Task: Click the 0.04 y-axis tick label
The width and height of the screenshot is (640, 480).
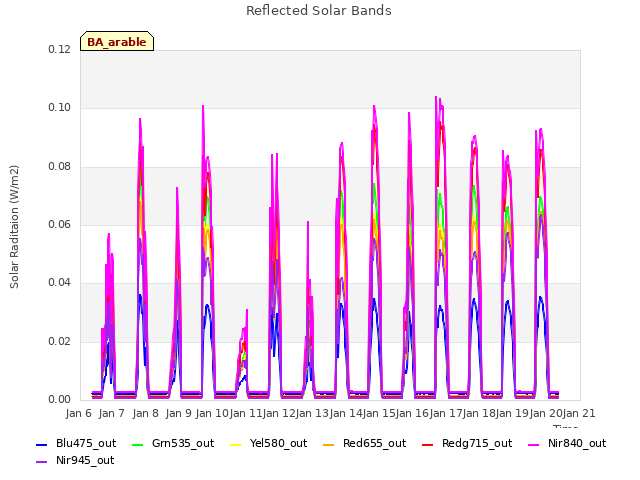Action: click(60, 283)
